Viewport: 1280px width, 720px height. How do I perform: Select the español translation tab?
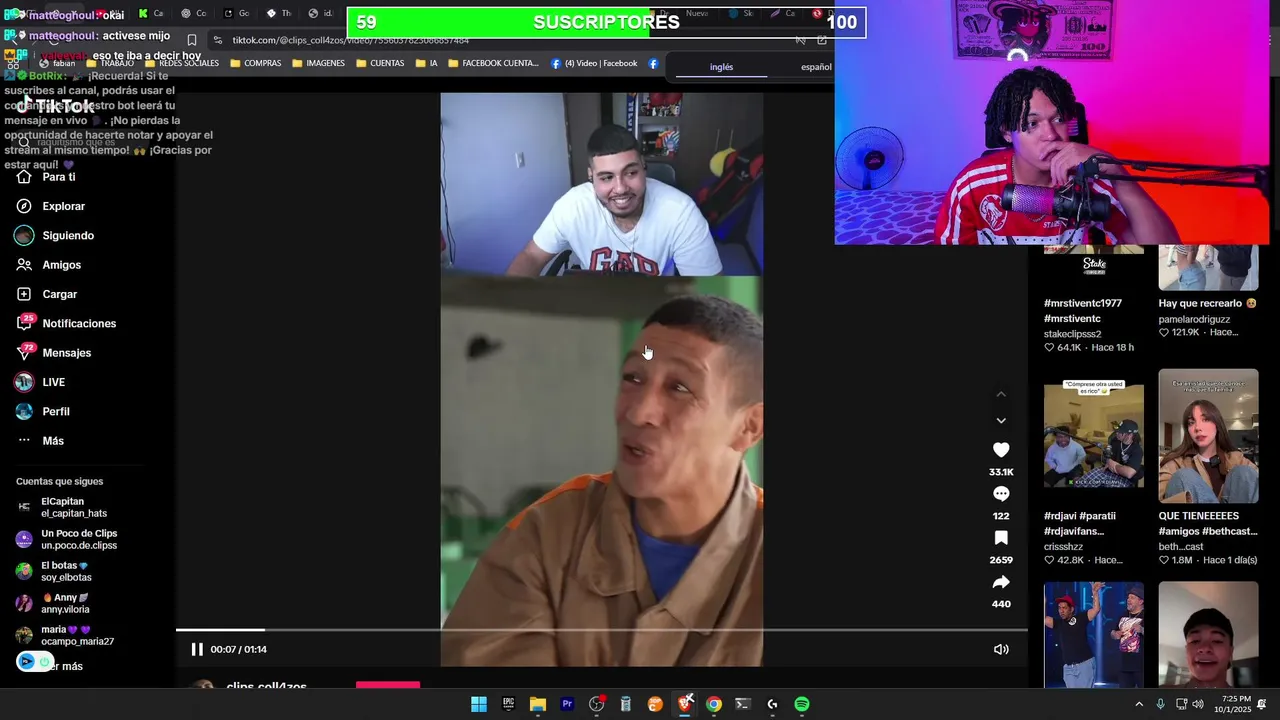point(816,67)
